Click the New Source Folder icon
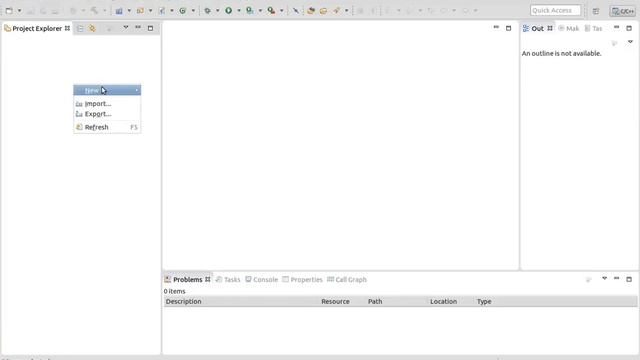 point(140,11)
